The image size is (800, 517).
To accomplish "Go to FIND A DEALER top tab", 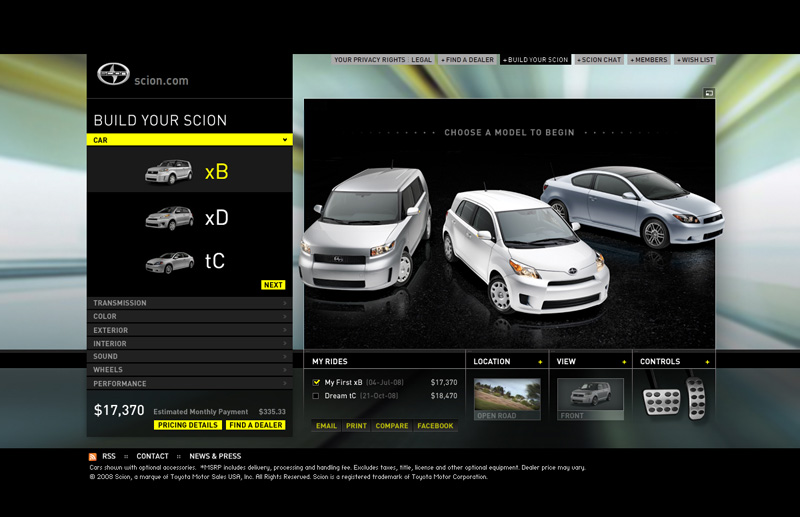I will pos(467,60).
